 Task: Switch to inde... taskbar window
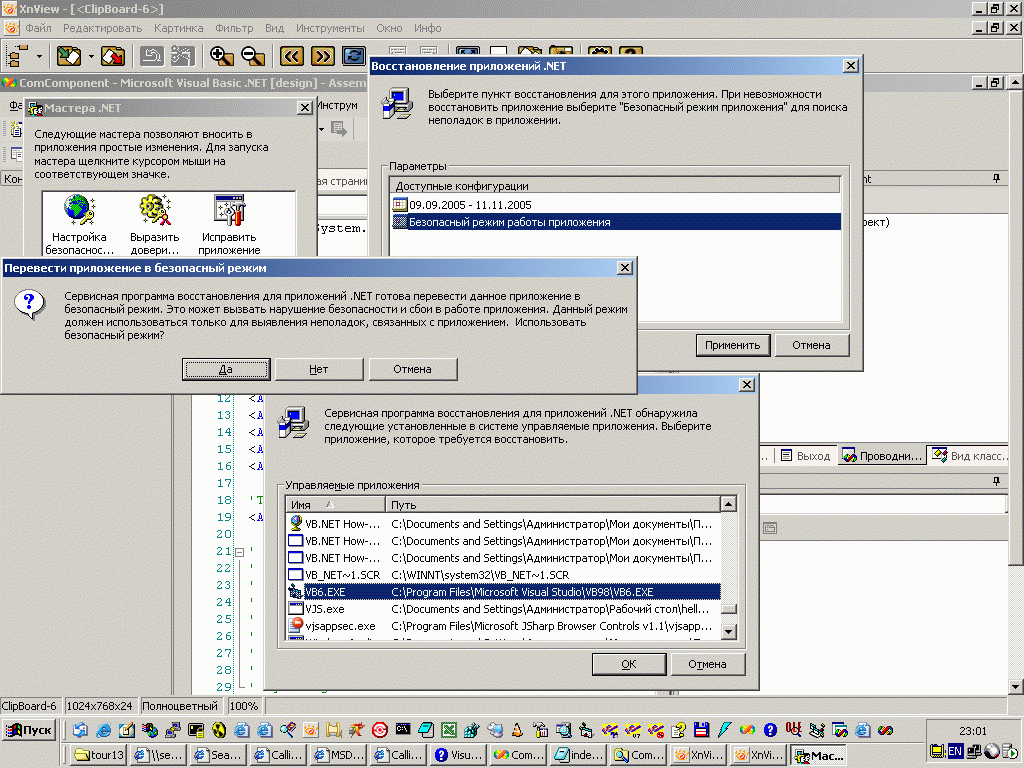coord(580,755)
